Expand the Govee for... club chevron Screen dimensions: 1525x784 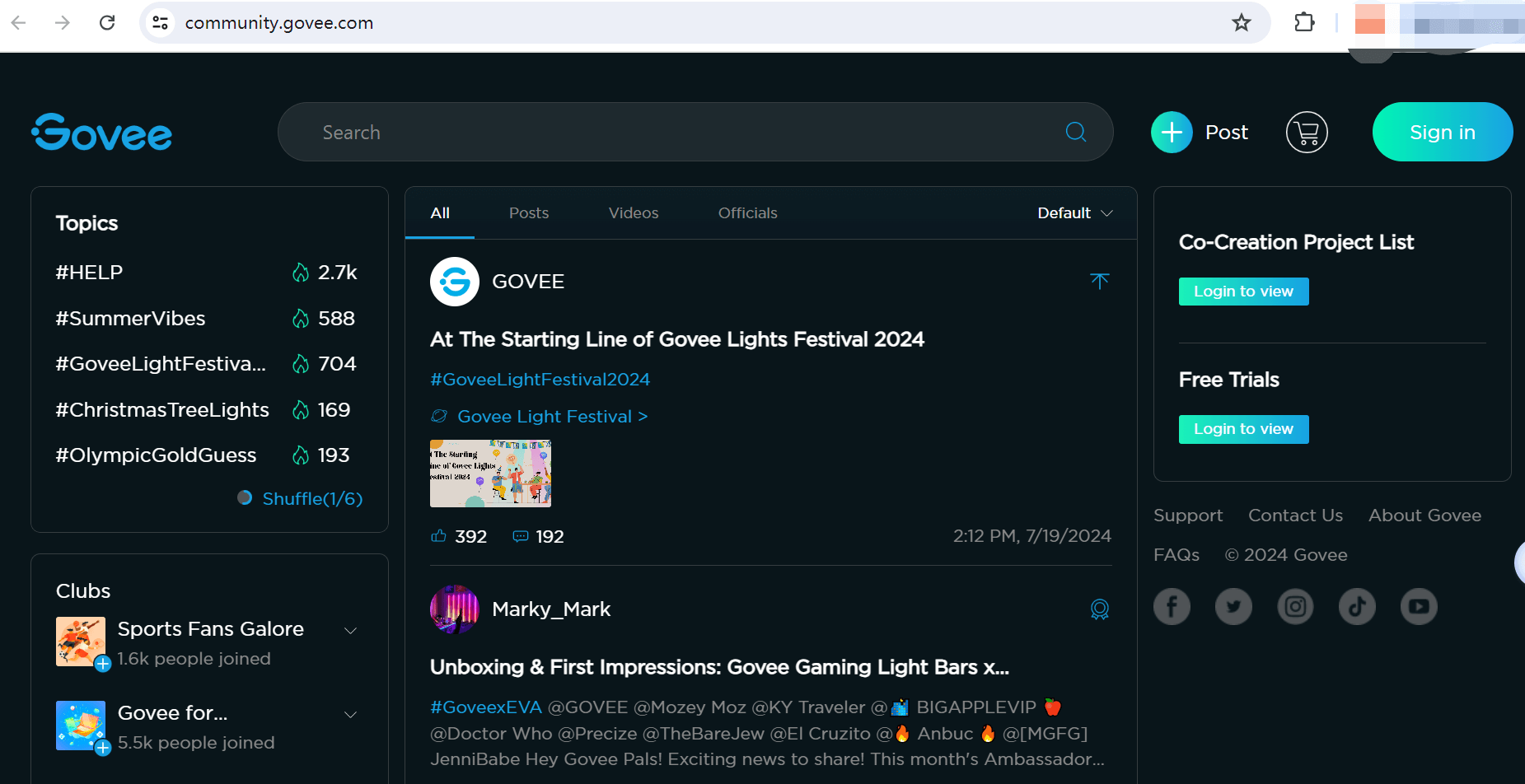point(351,715)
